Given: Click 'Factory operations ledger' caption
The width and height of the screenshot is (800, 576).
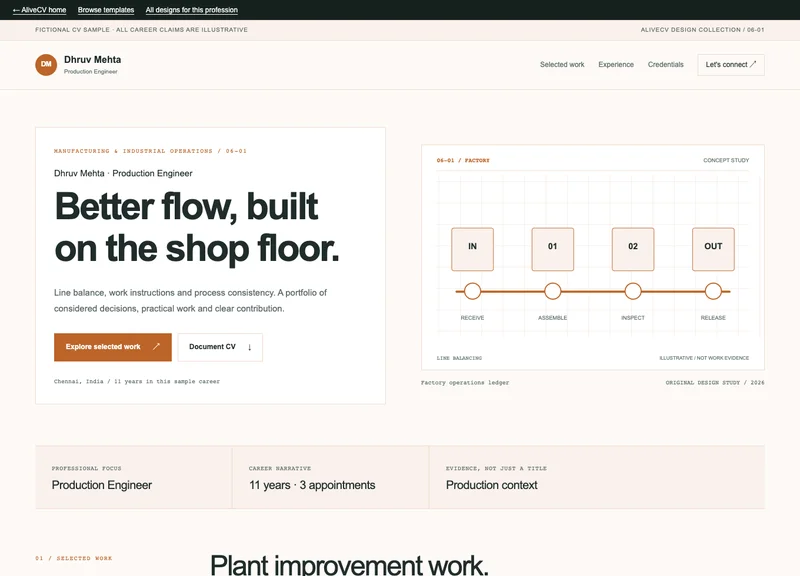Looking at the screenshot, I should pos(465,383).
